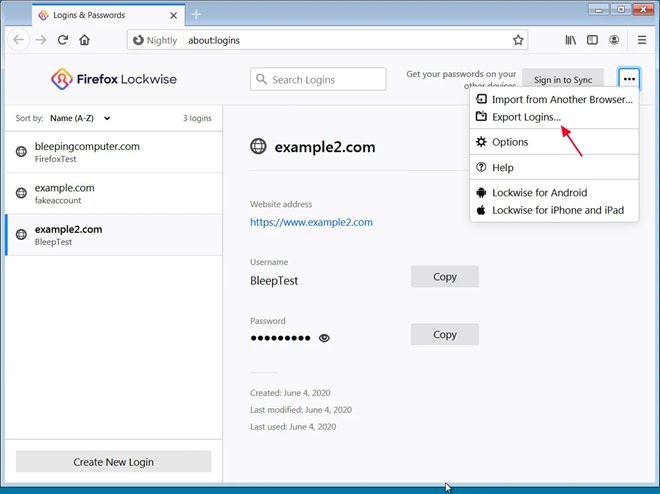Reveal password with the eye icon
The image size is (660, 494).
pyautogui.click(x=324, y=338)
